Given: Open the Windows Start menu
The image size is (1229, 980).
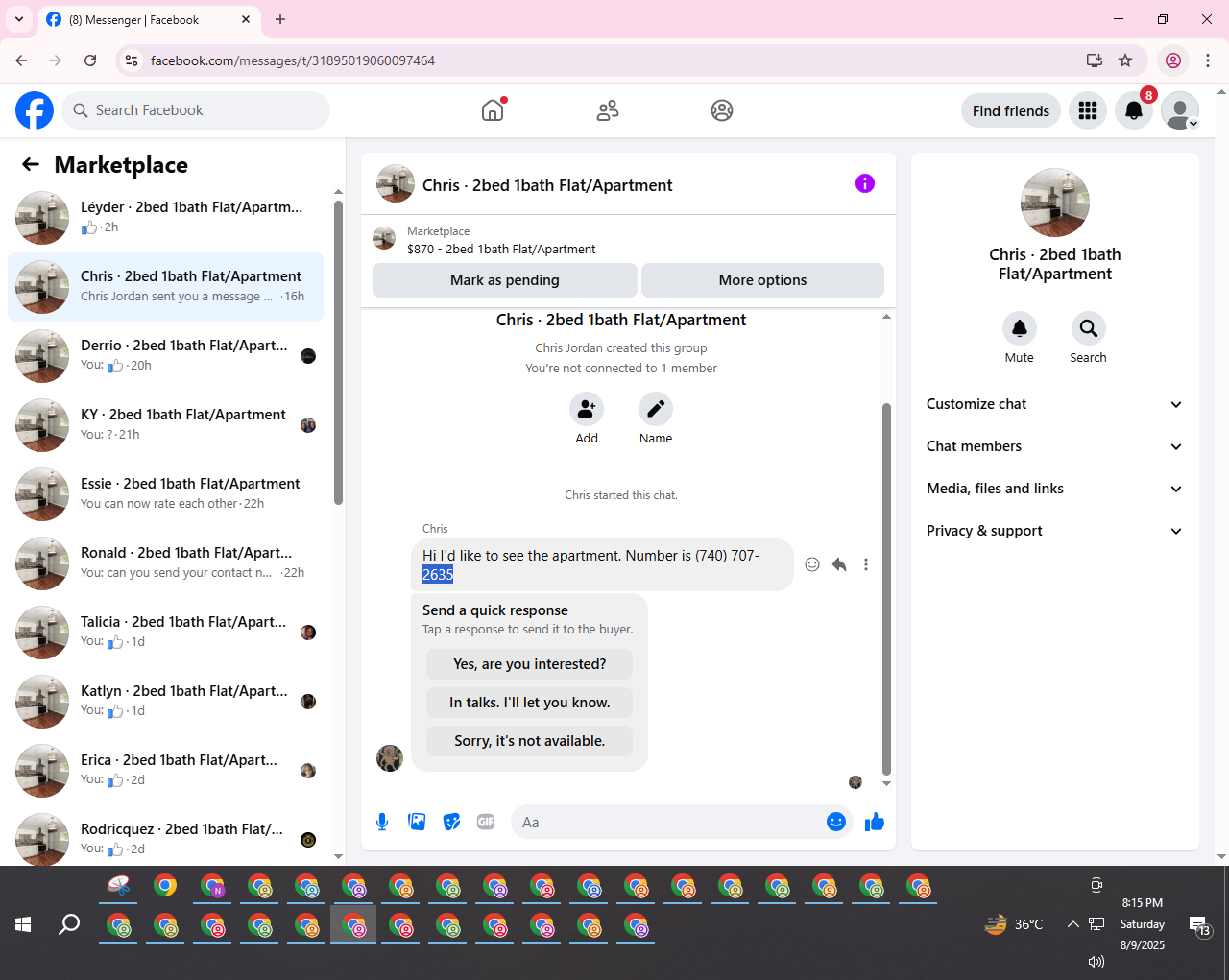Looking at the screenshot, I should click(23, 924).
